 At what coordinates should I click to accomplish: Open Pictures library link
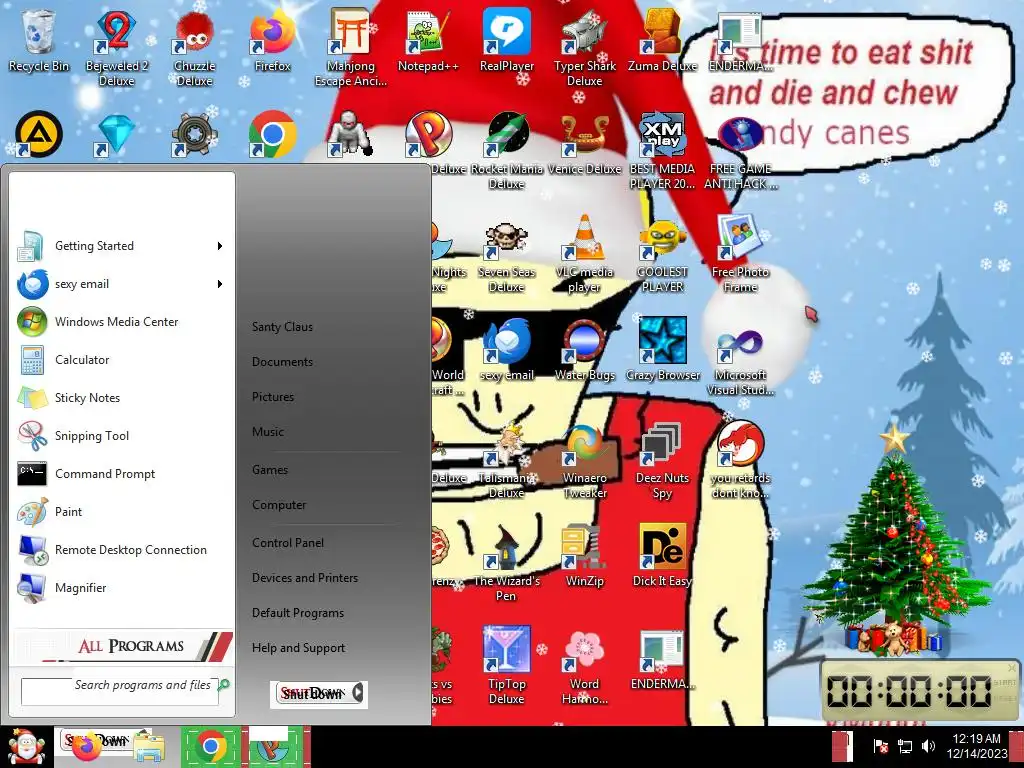coord(273,396)
